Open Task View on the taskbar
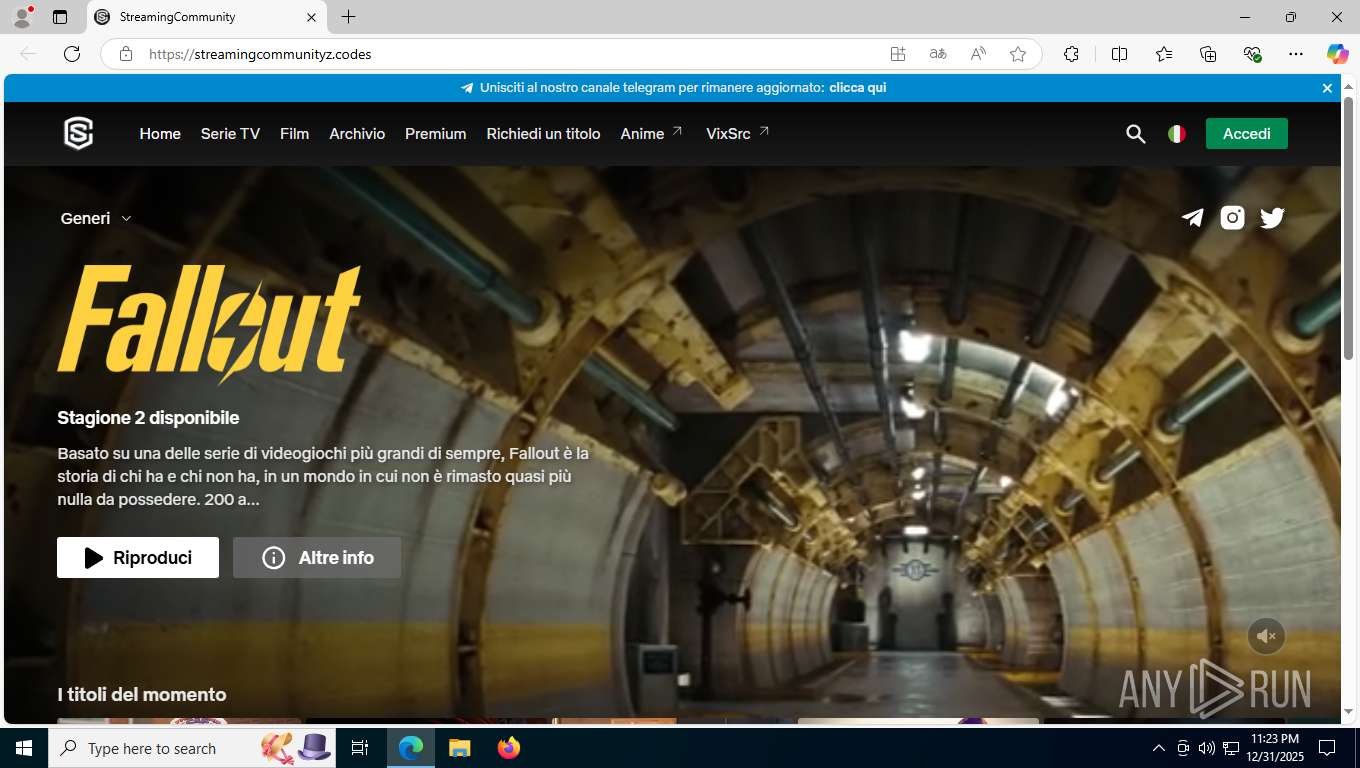 click(361, 748)
